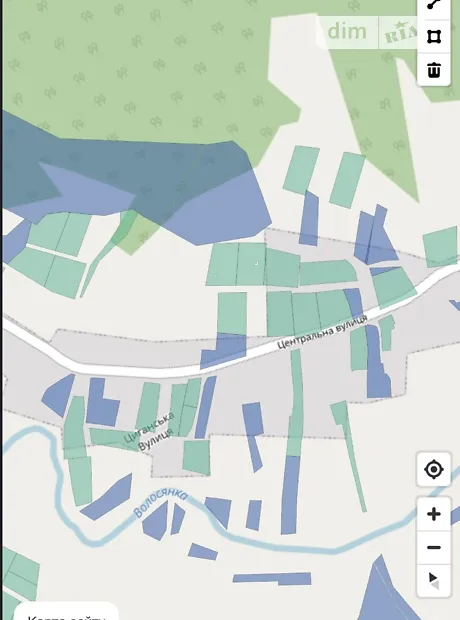Zoom in with the plus button
The height and width of the screenshot is (620, 460).
click(433, 514)
